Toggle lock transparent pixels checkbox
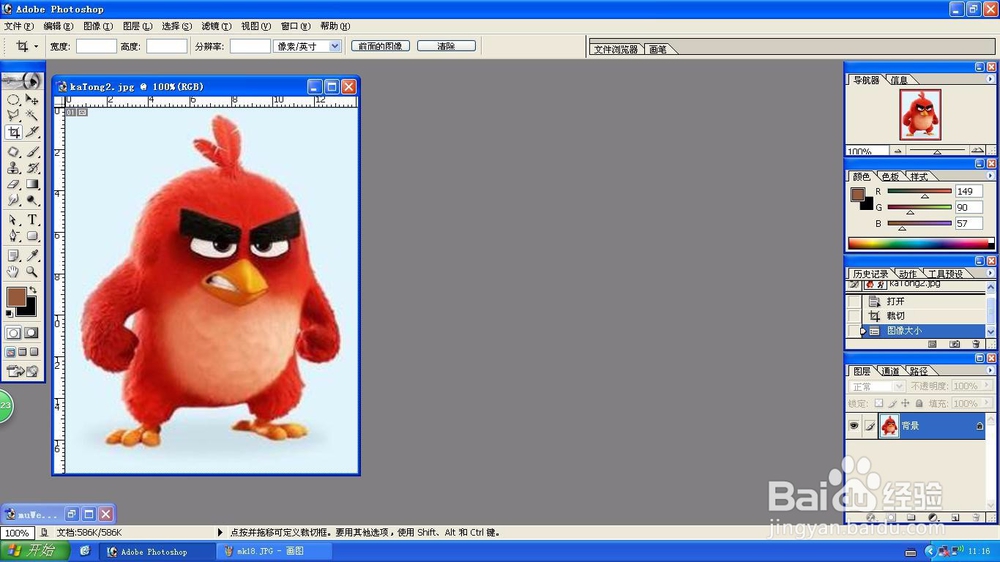 879,403
